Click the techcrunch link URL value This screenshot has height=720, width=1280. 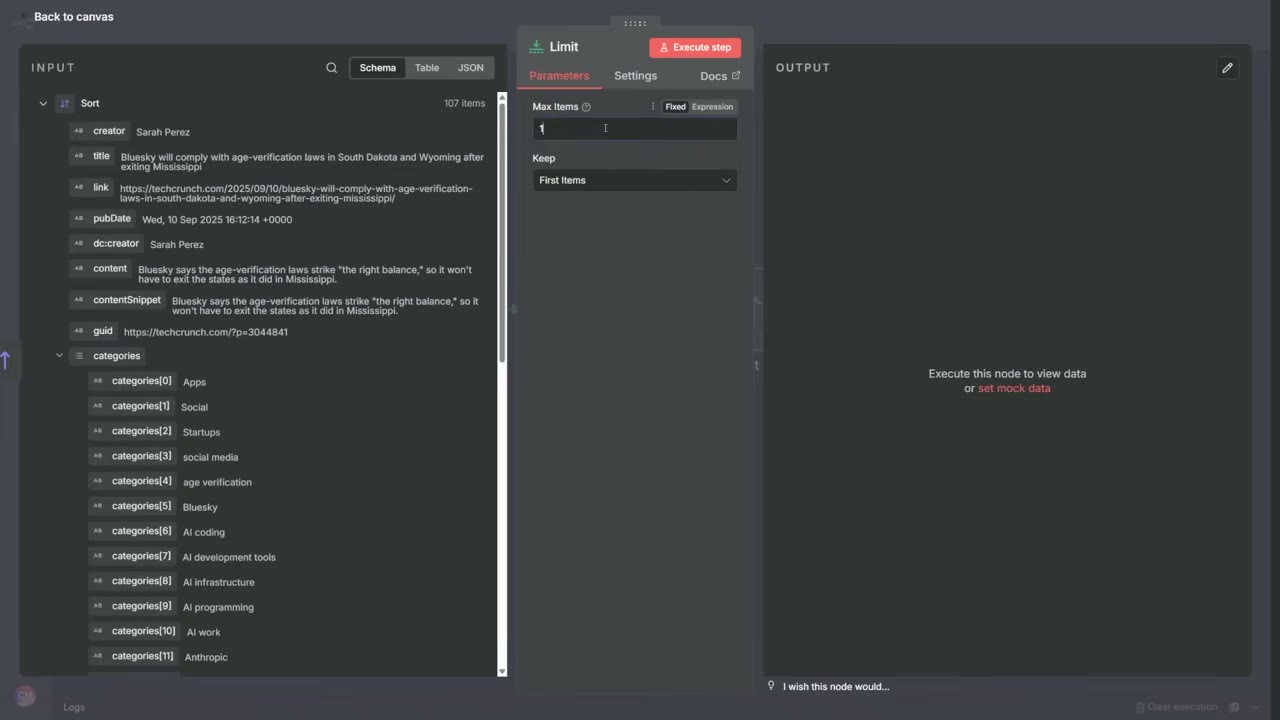tap(296, 193)
